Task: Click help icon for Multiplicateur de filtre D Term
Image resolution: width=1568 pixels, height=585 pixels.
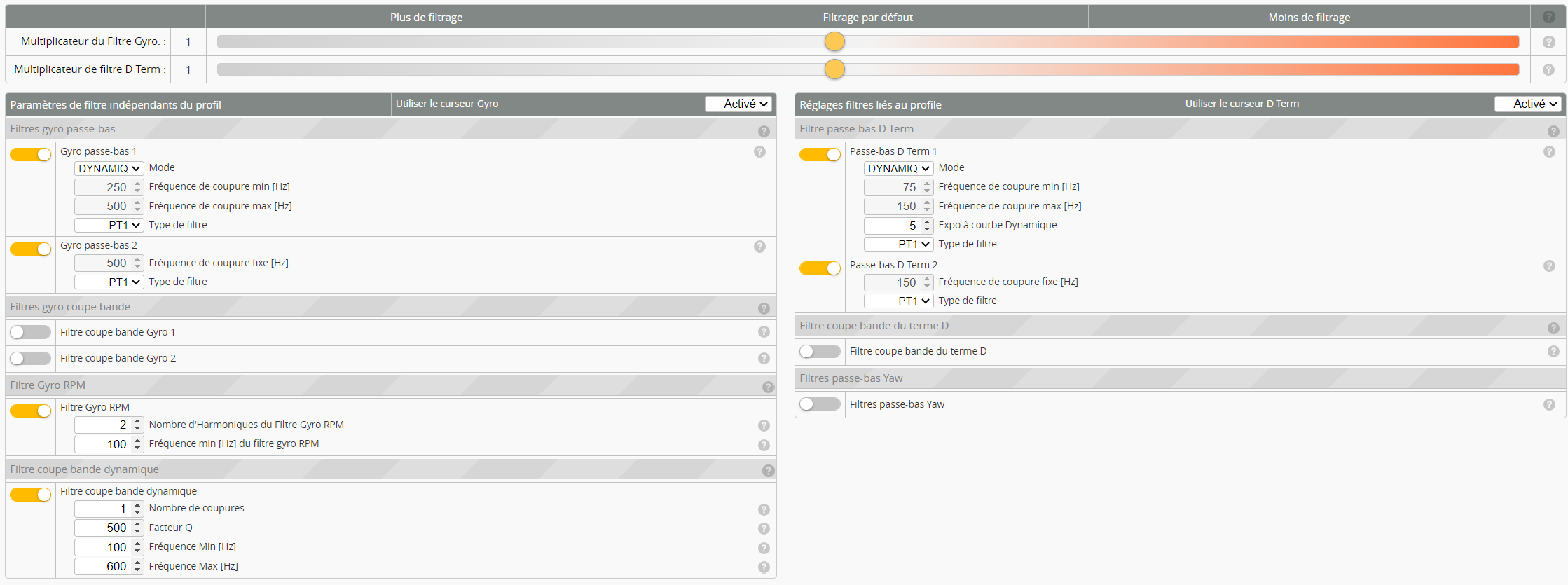Action: [x=1548, y=70]
